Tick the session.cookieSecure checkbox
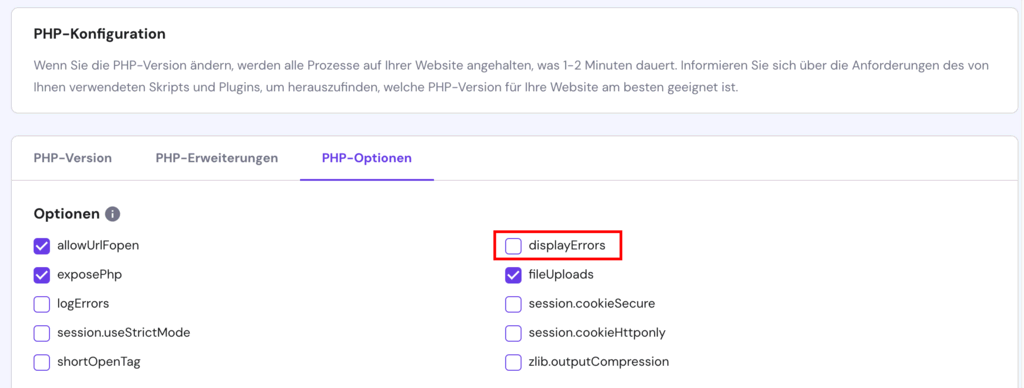 tap(513, 304)
